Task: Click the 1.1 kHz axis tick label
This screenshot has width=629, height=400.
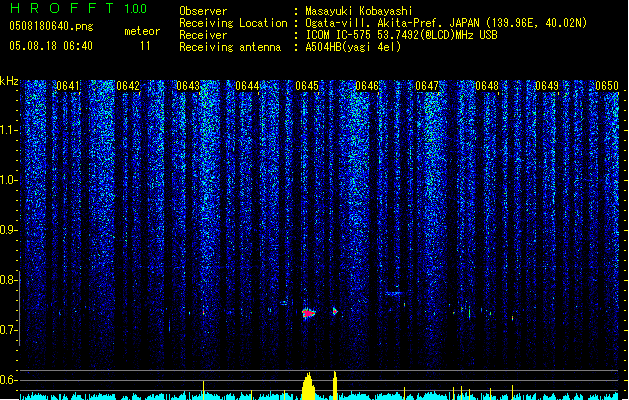Action: 8,130
